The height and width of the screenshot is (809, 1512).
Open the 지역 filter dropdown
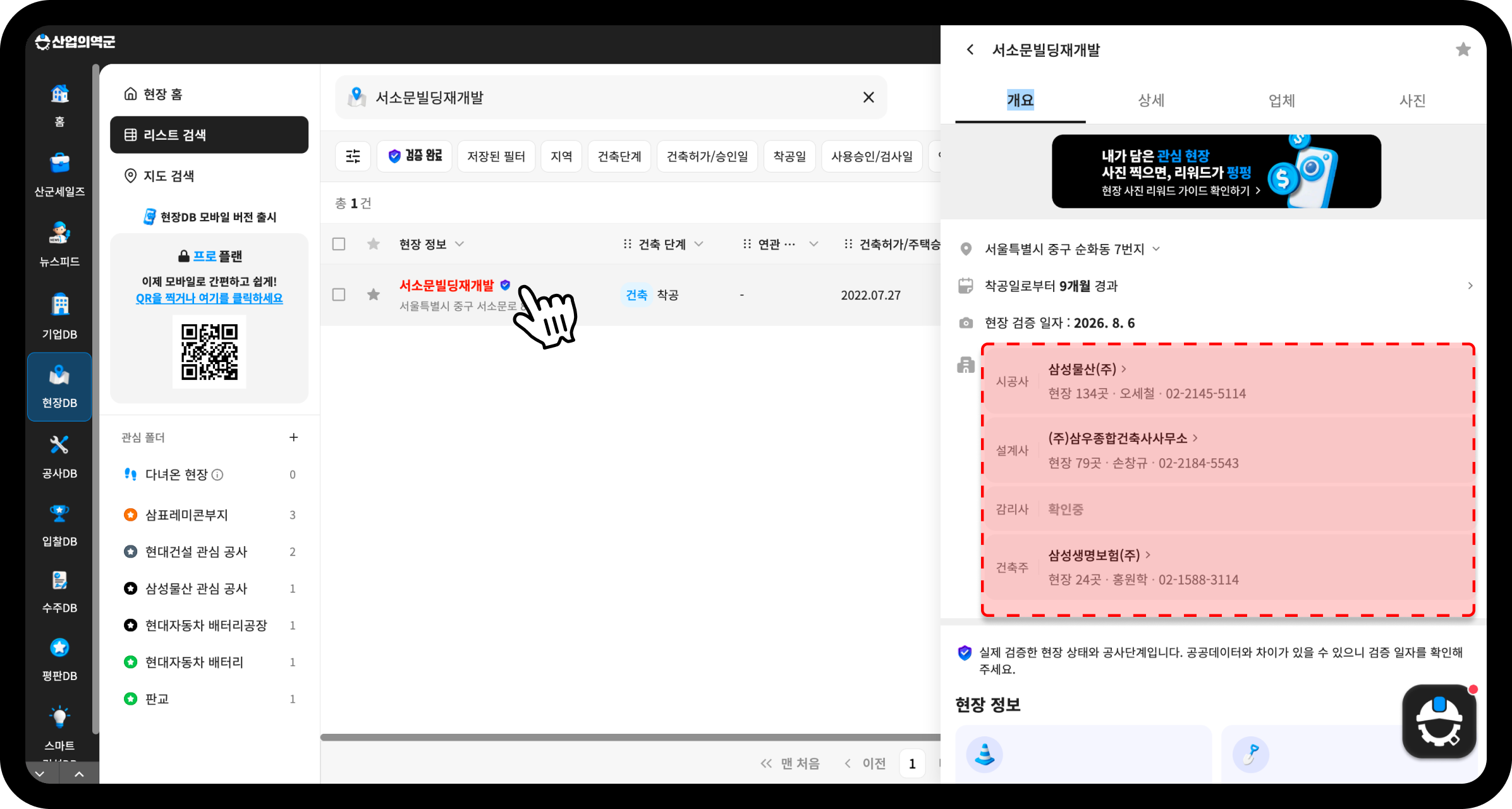(x=561, y=156)
